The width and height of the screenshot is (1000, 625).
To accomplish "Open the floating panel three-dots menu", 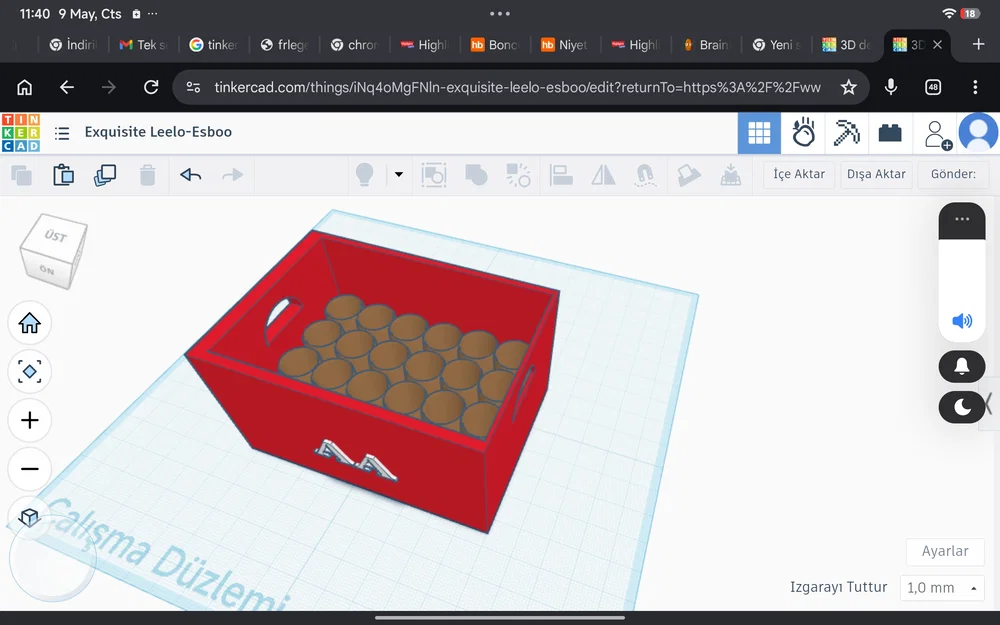I will click(962, 219).
